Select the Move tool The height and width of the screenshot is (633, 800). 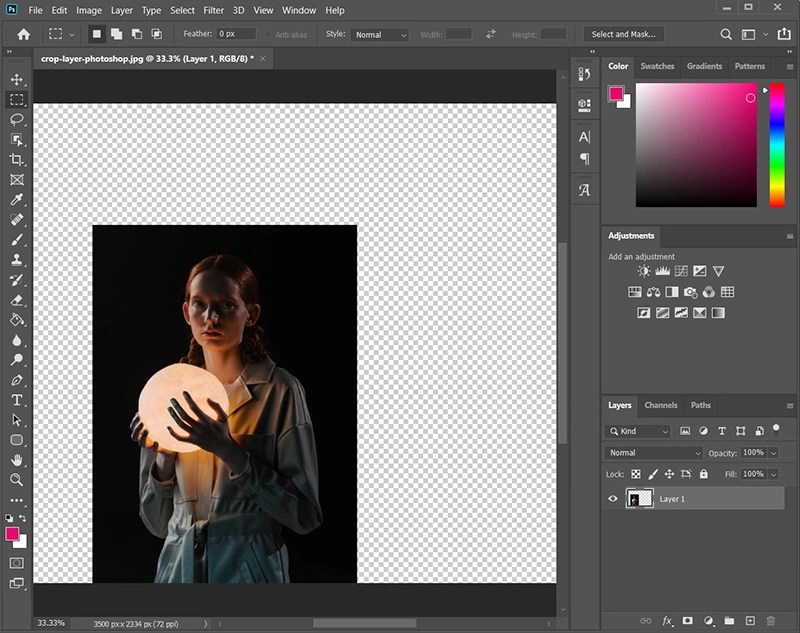coord(16,81)
